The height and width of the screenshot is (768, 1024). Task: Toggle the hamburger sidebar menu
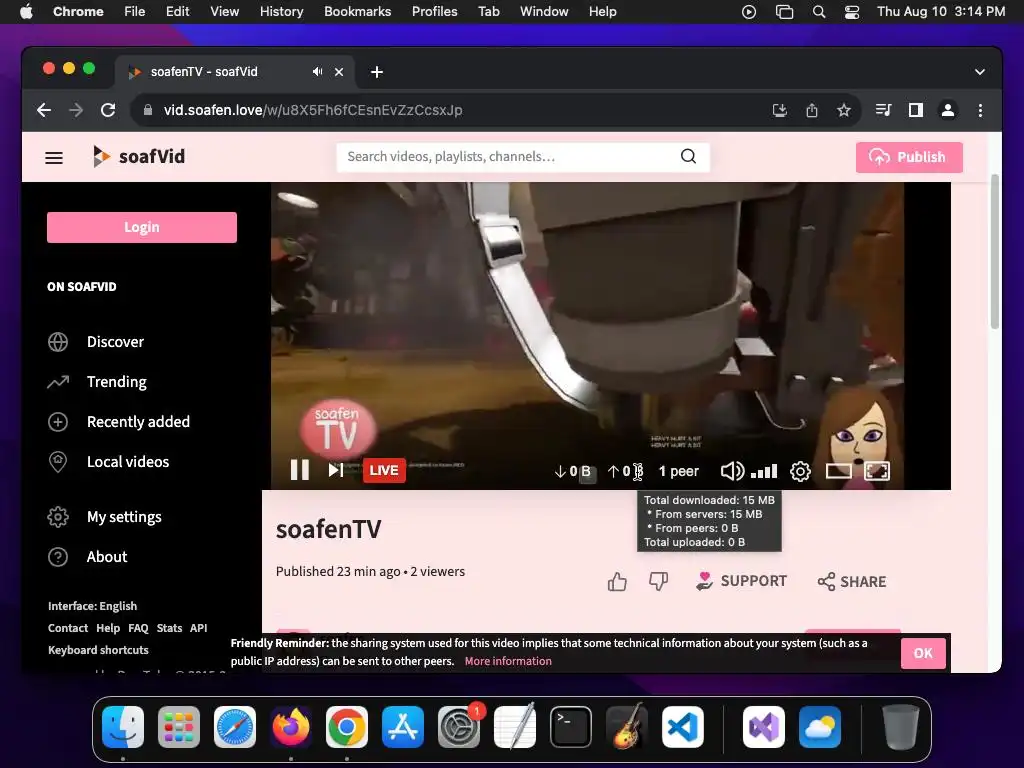pyautogui.click(x=54, y=157)
